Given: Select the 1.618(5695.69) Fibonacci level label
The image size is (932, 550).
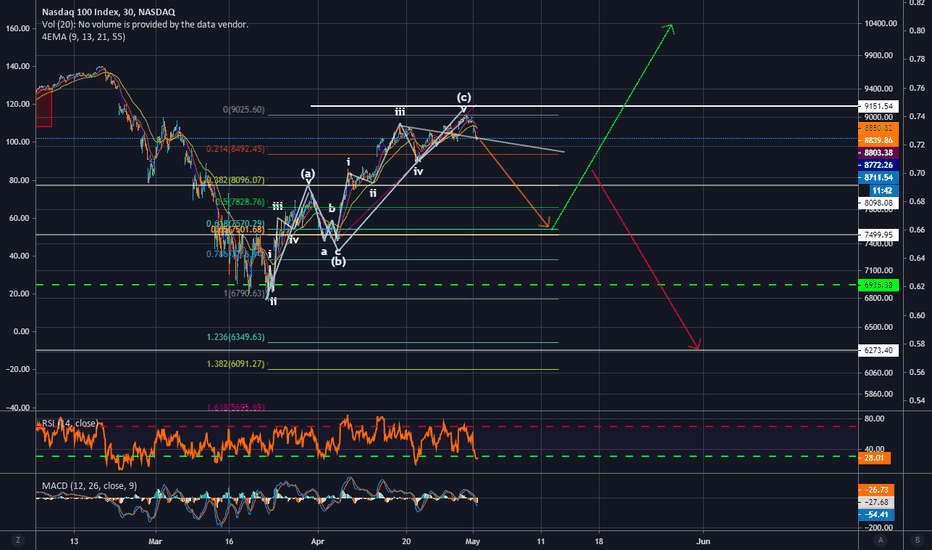Looking at the screenshot, I should coord(235,407).
